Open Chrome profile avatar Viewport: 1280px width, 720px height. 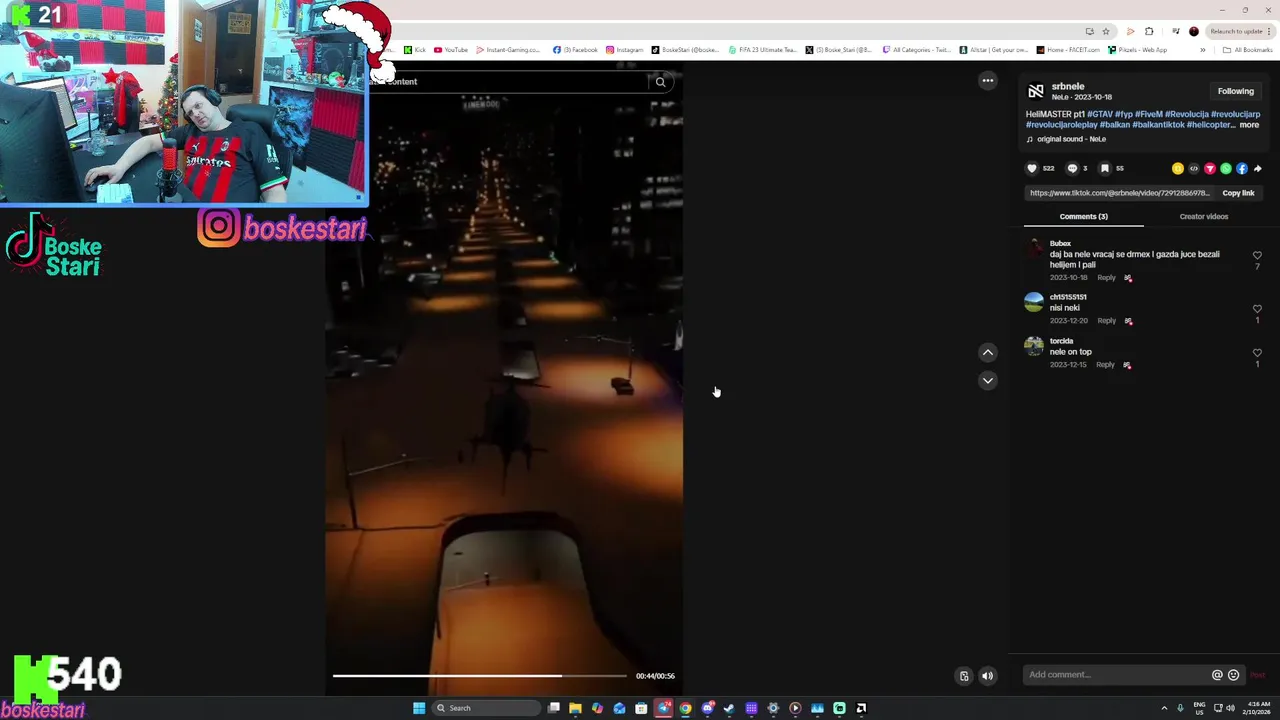pos(1193,31)
